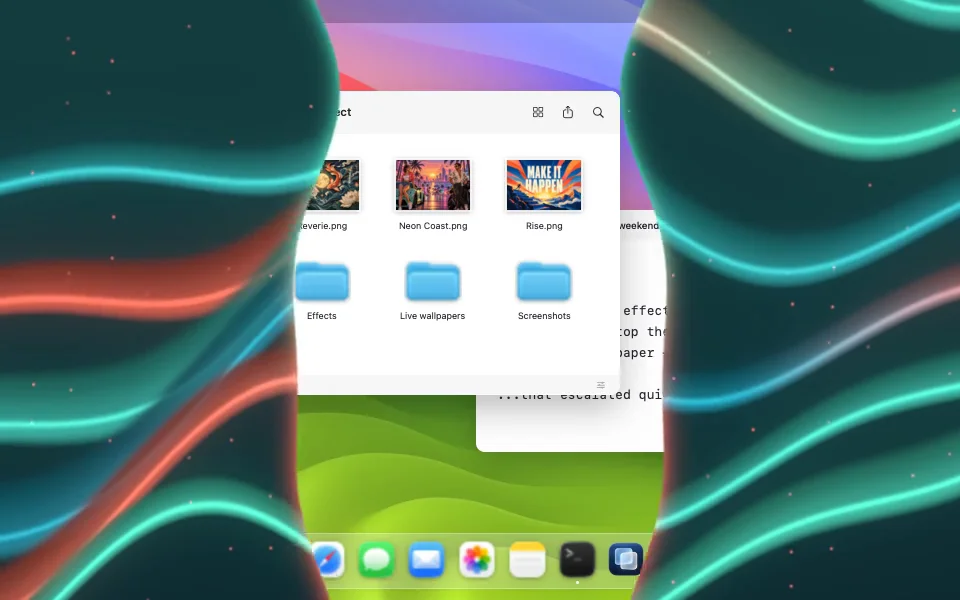The height and width of the screenshot is (600, 960).
Task: Click the sliders icon at the file window's bottom corner
Action: point(601,385)
